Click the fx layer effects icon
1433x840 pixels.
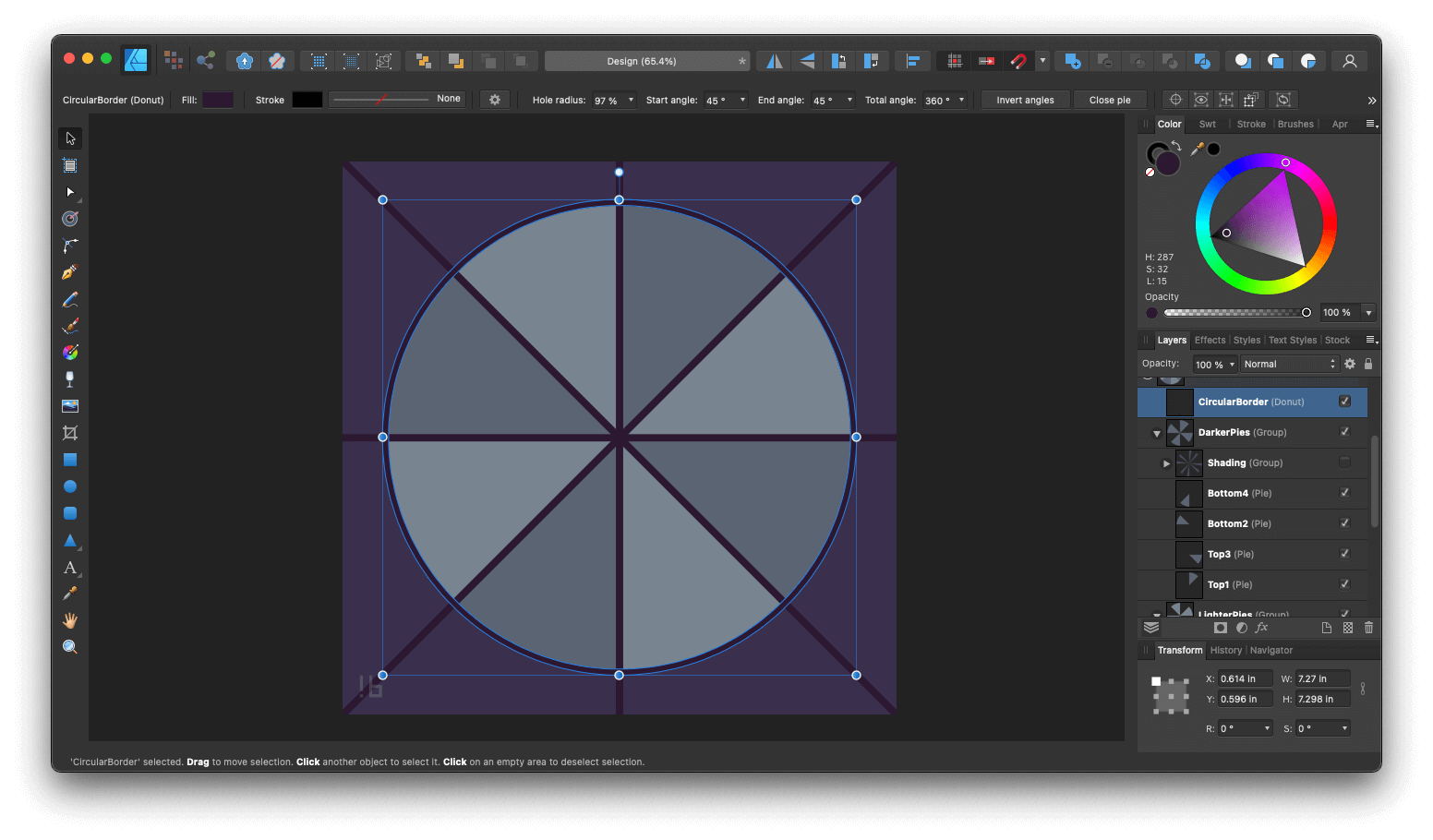tap(1261, 627)
